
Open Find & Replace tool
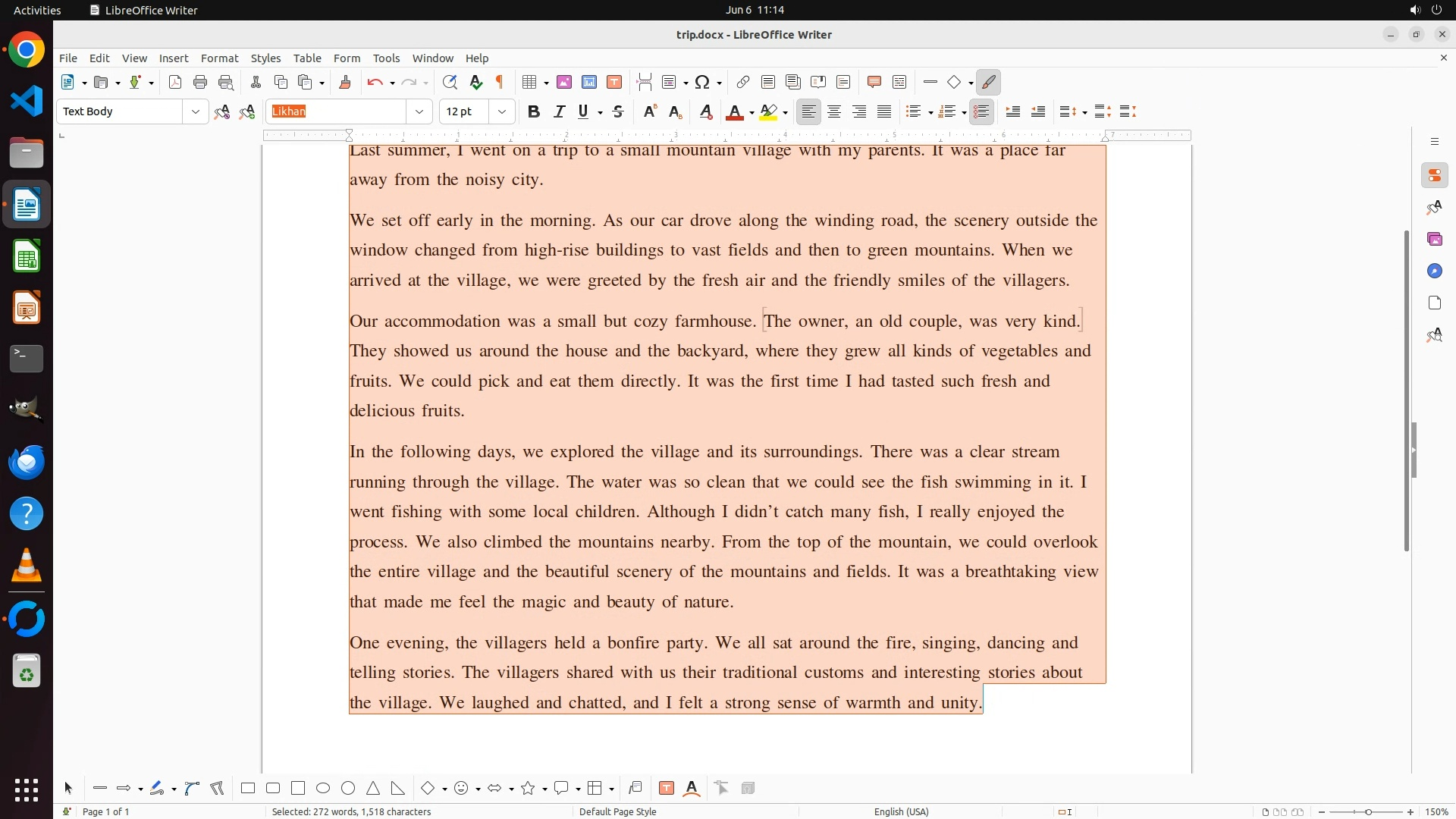coord(450,83)
